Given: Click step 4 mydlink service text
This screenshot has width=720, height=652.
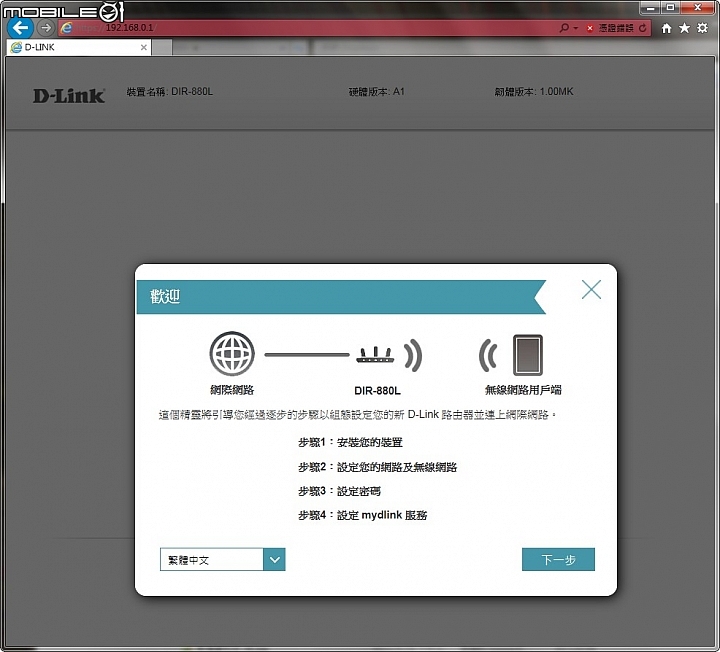Looking at the screenshot, I should (x=363, y=515).
